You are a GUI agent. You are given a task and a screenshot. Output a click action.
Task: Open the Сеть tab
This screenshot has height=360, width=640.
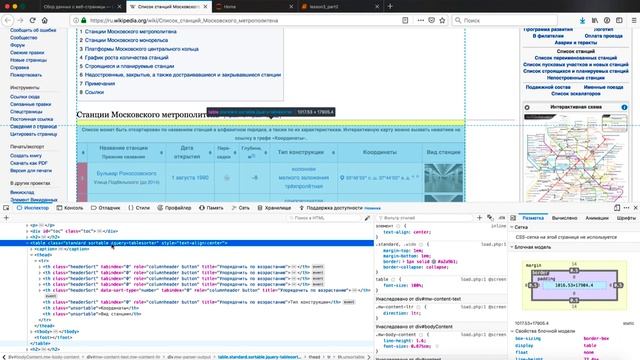[240, 208]
